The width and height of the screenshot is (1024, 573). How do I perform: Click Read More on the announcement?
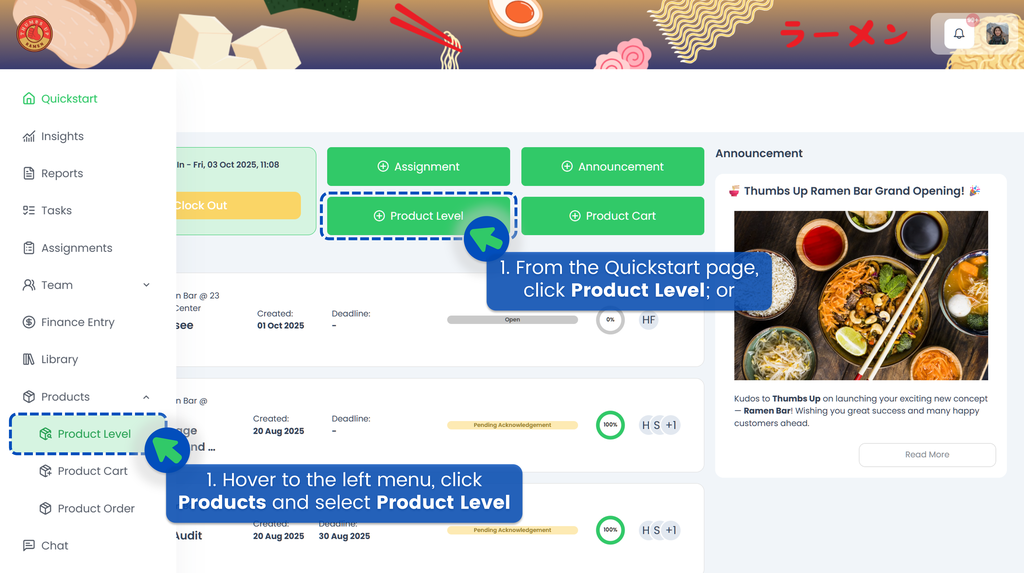[x=927, y=455]
